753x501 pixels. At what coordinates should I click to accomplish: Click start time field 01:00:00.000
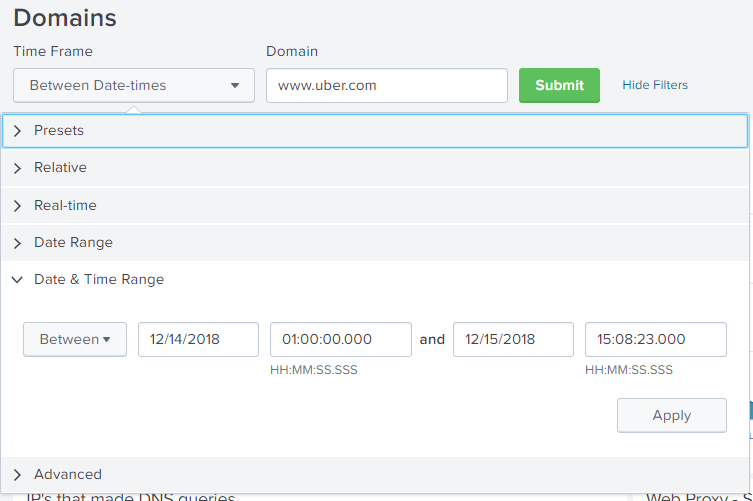pyautogui.click(x=341, y=340)
